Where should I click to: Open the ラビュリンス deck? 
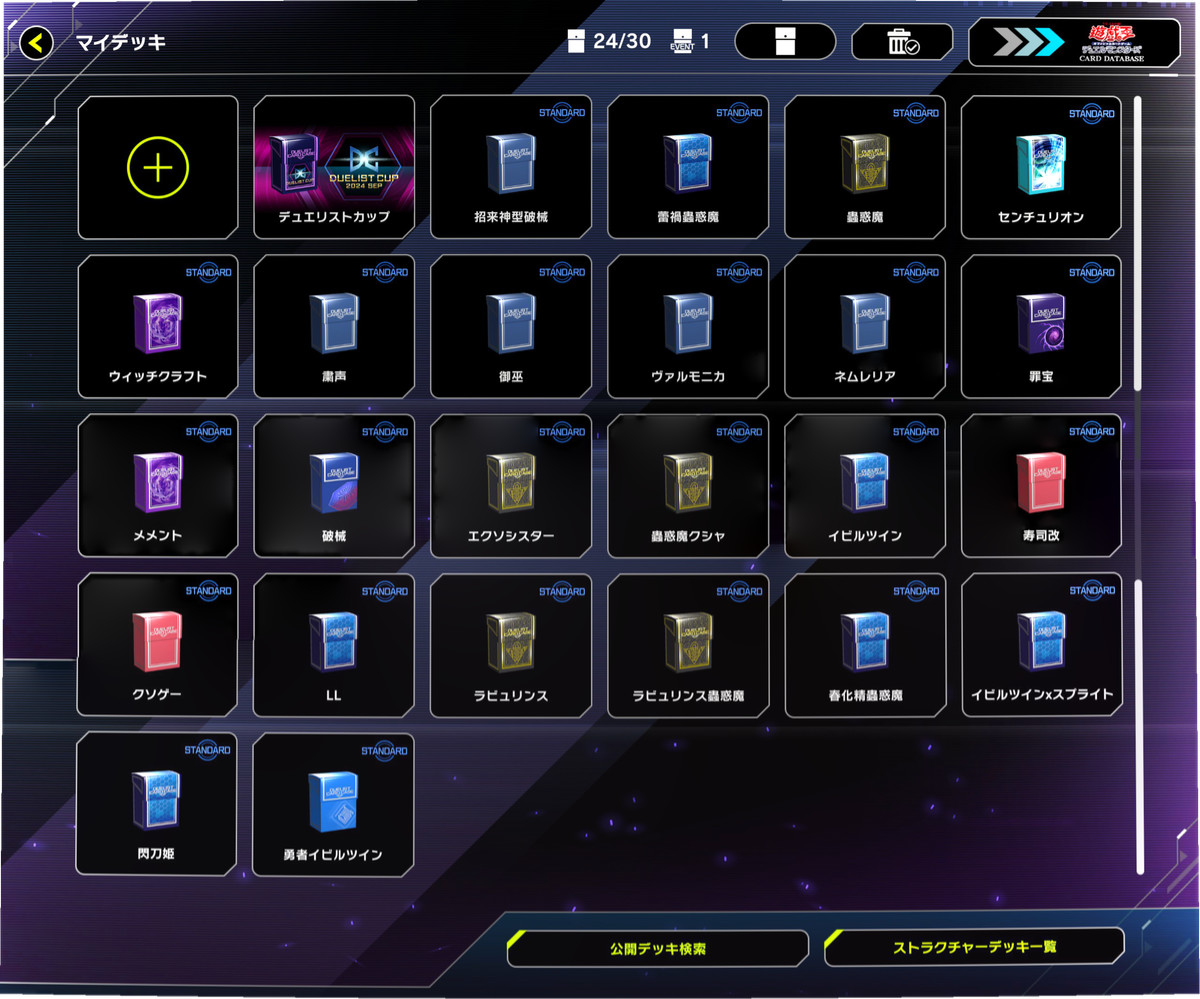(x=511, y=645)
